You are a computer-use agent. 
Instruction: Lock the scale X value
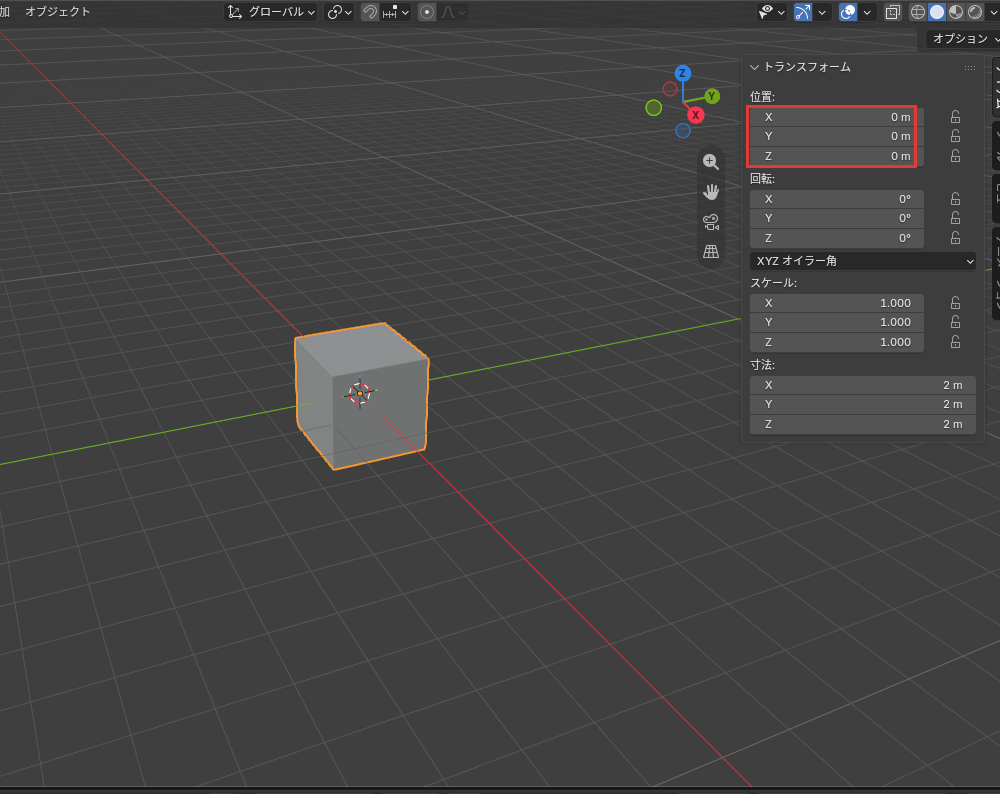955,303
